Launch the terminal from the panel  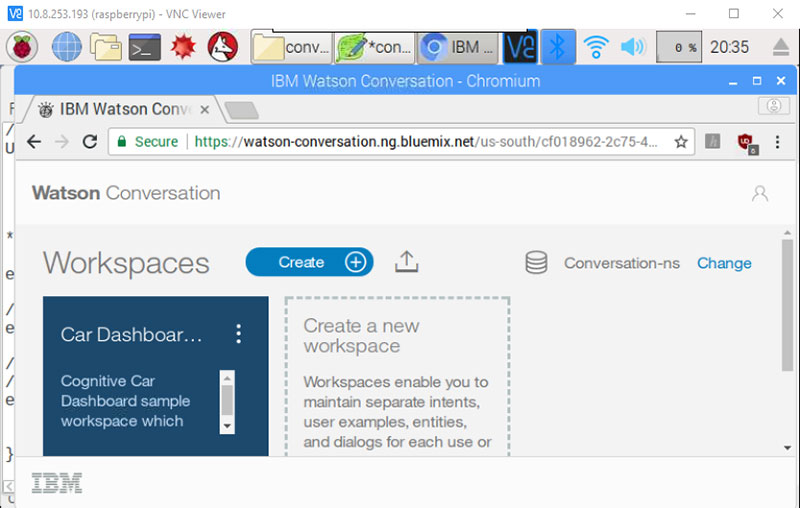pos(145,47)
